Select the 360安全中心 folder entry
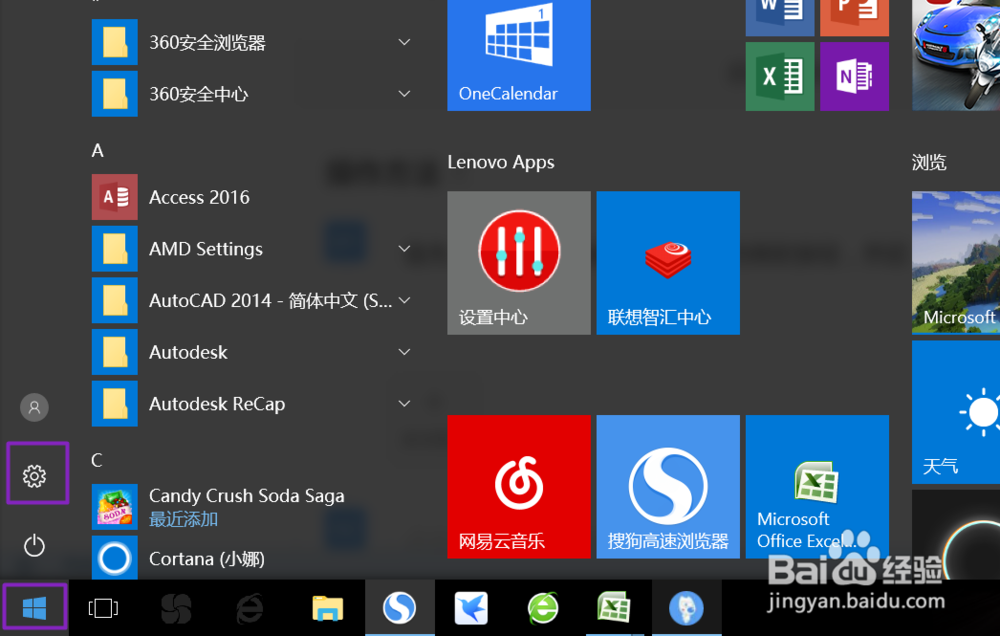The image size is (1000, 636). [253, 94]
